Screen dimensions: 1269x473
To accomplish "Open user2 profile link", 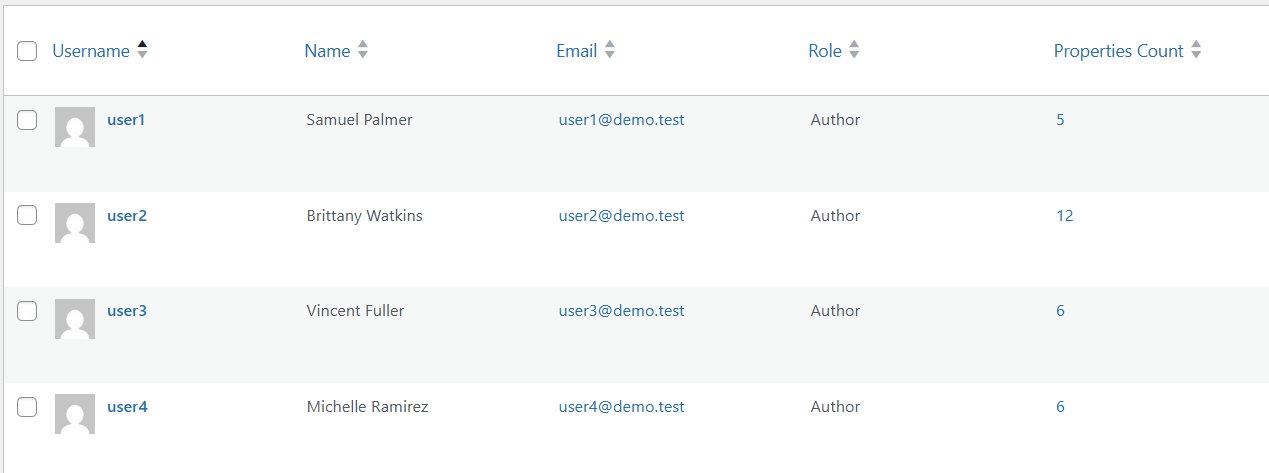I will [x=127, y=215].
